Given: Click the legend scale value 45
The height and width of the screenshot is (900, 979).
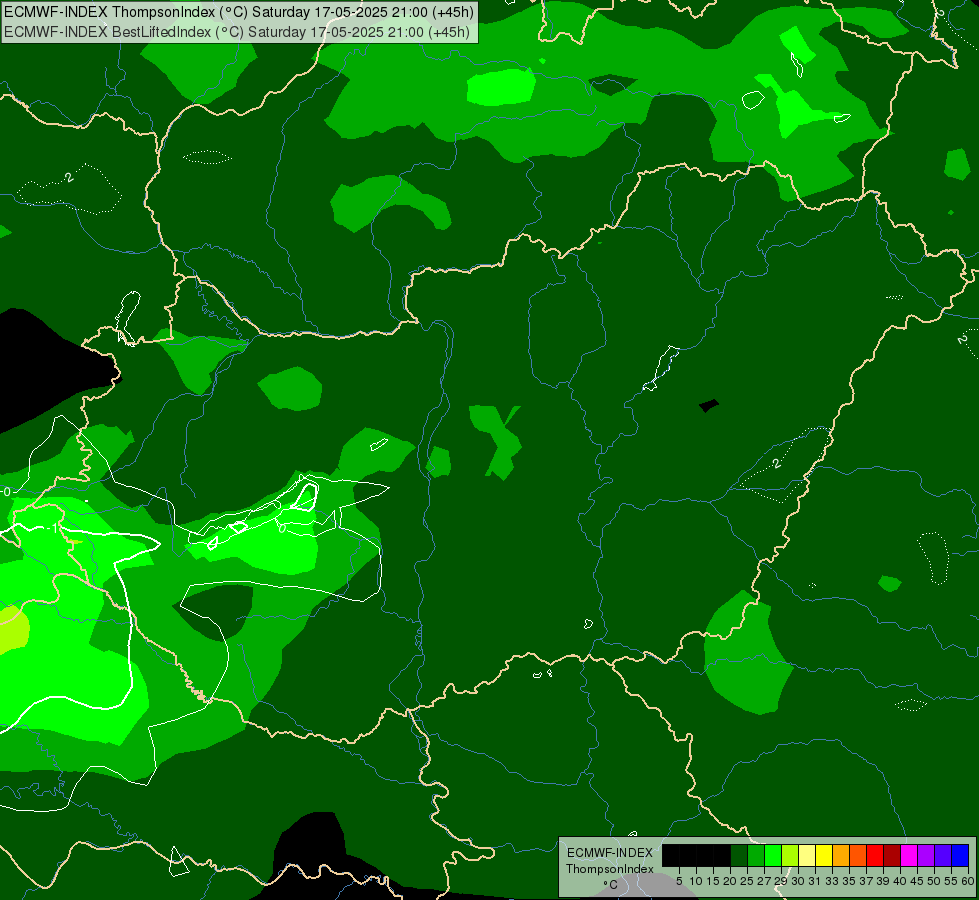Looking at the screenshot, I should tap(917, 881).
